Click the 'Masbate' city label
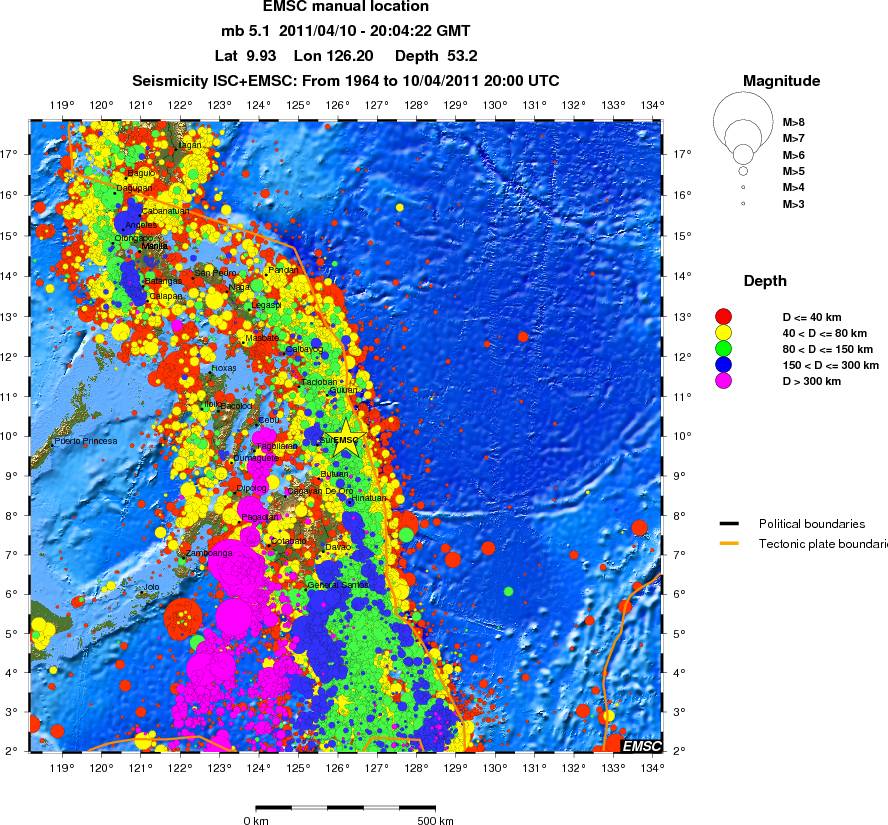This screenshot has height=825, width=888. 262,338
